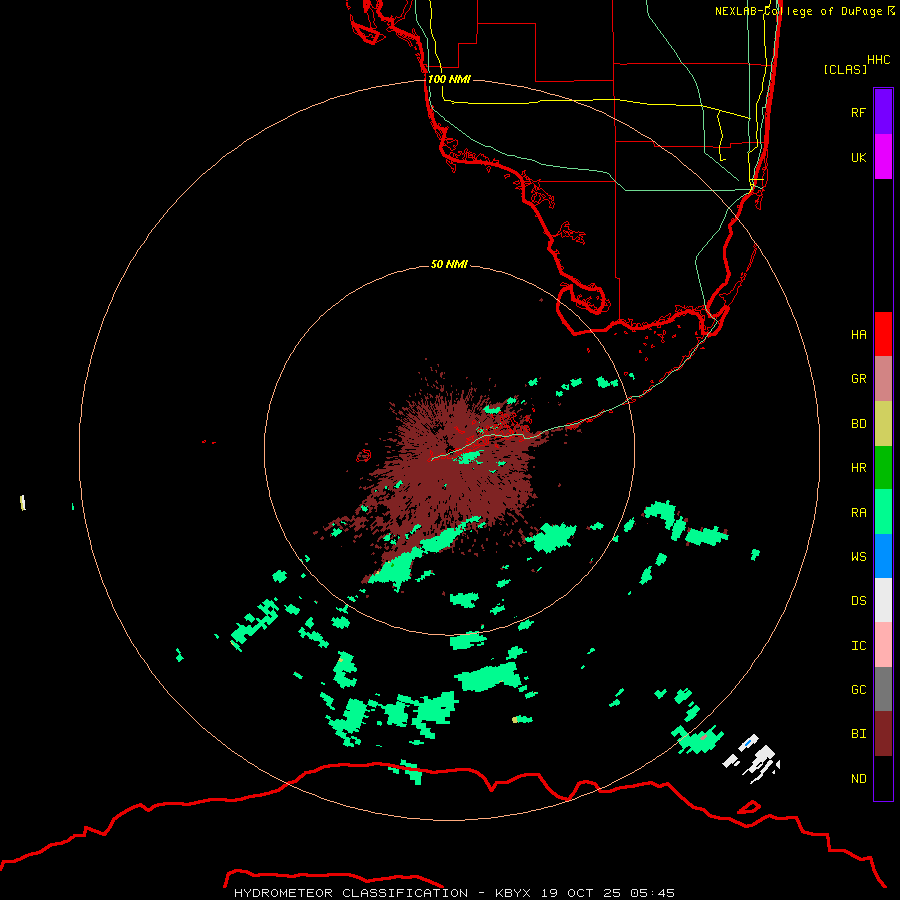The image size is (900, 900).
Task: Click the UK magenta legend swatch
Action: click(x=883, y=157)
